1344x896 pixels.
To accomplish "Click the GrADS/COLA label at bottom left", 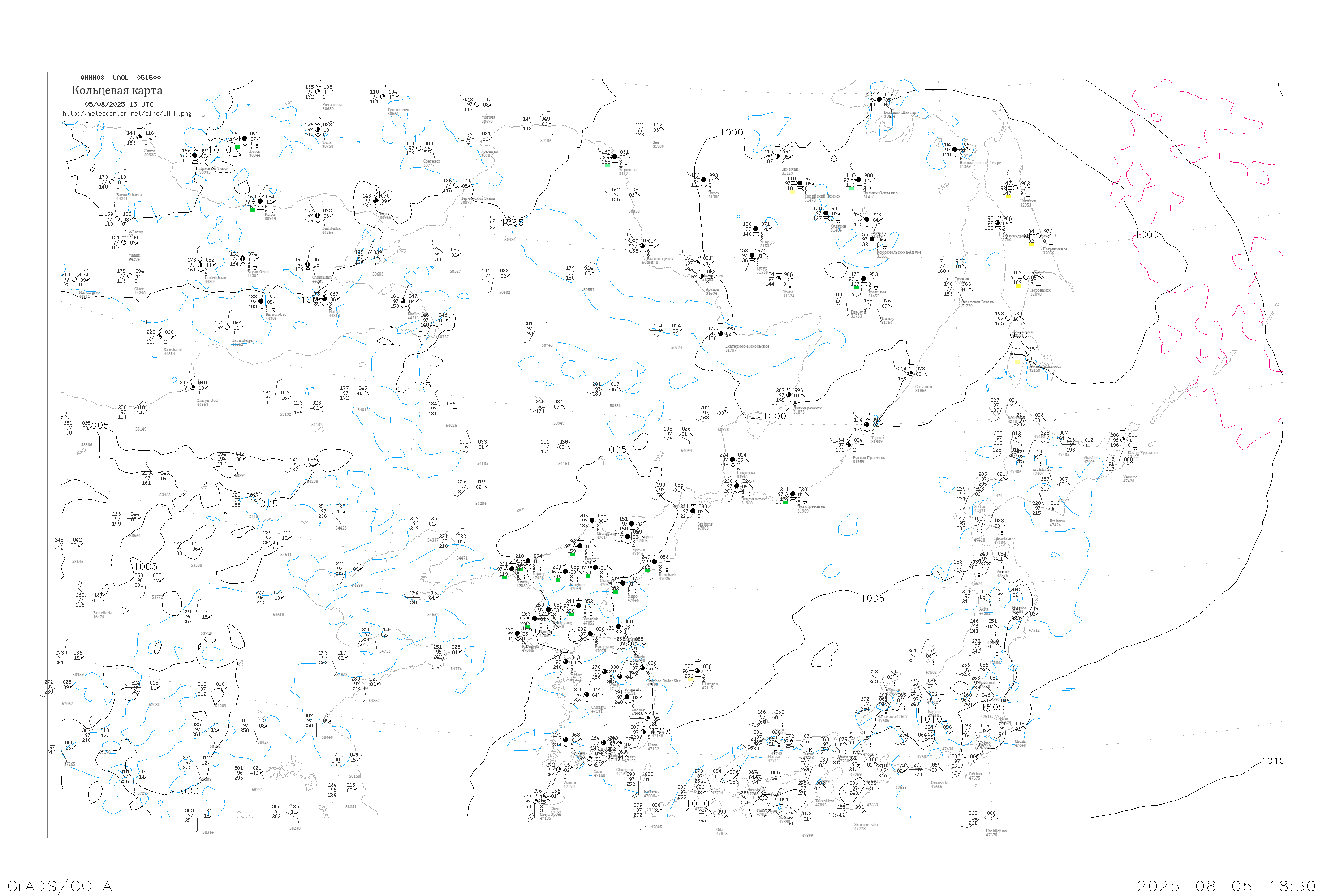I will [60, 886].
